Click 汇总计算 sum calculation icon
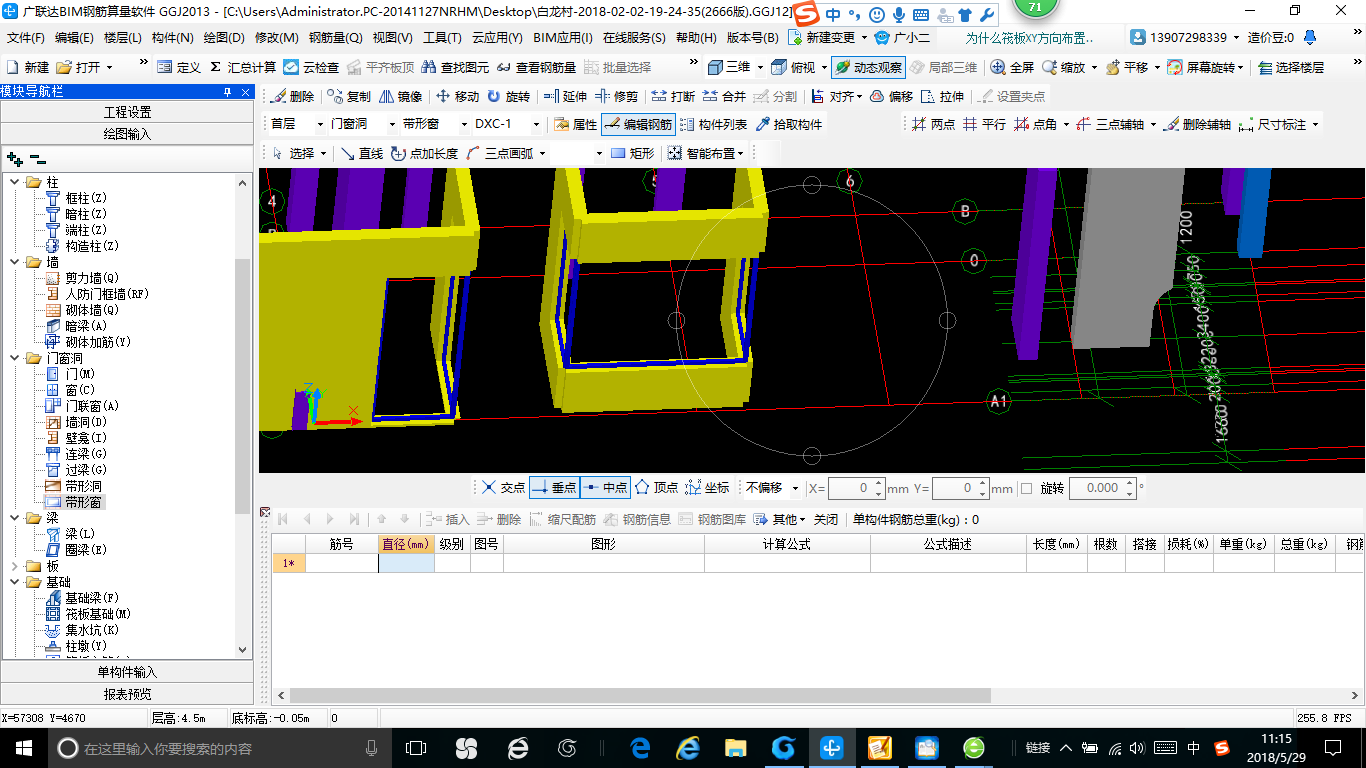This screenshot has width=1366, height=768. (x=243, y=67)
